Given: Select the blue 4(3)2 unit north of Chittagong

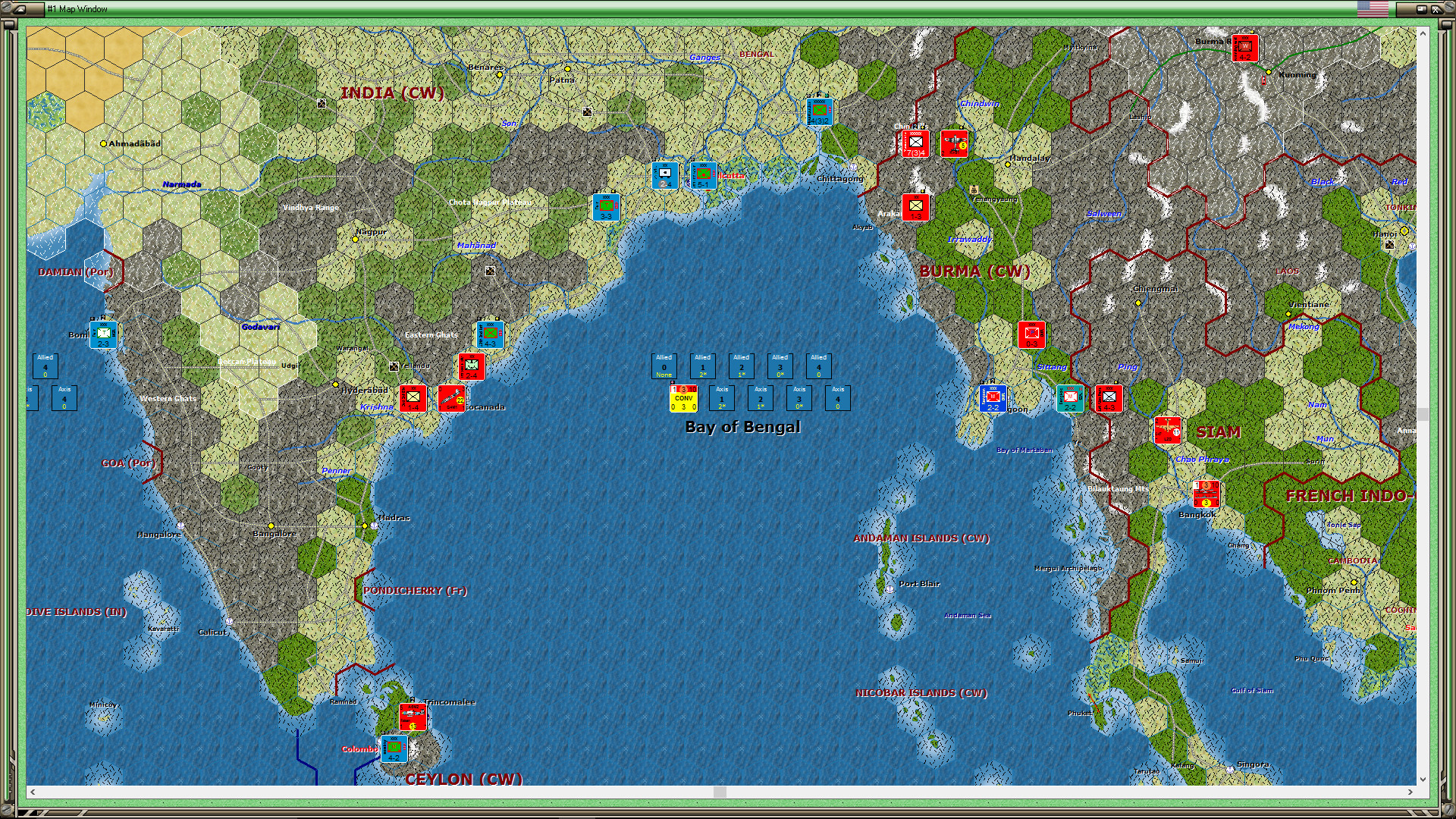Looking at the screenshot, I should (x=820, y=111).
